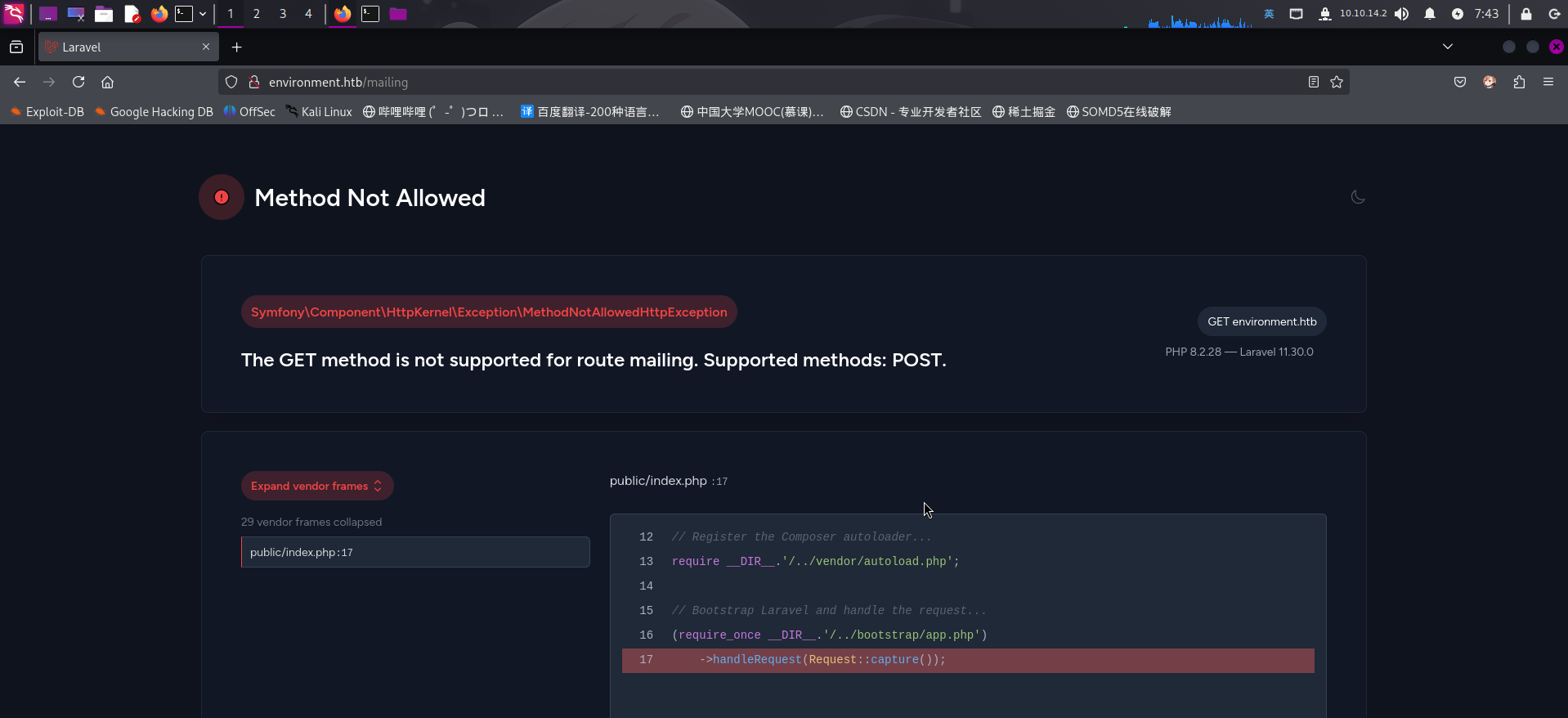
Task: Open a new browser tab
Action: click(x=237, y=47)
